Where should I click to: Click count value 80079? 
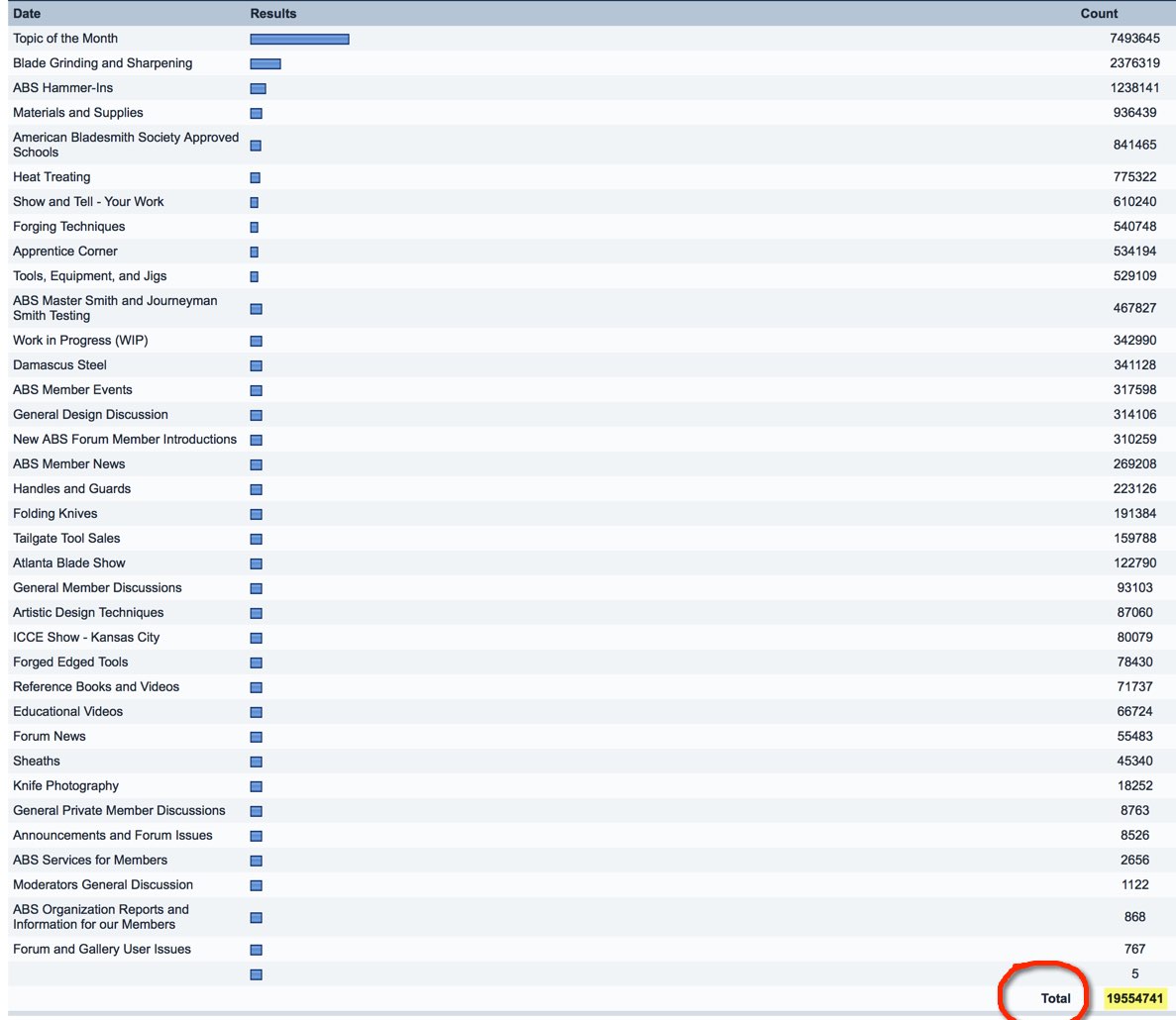[x=1134, y=637]
